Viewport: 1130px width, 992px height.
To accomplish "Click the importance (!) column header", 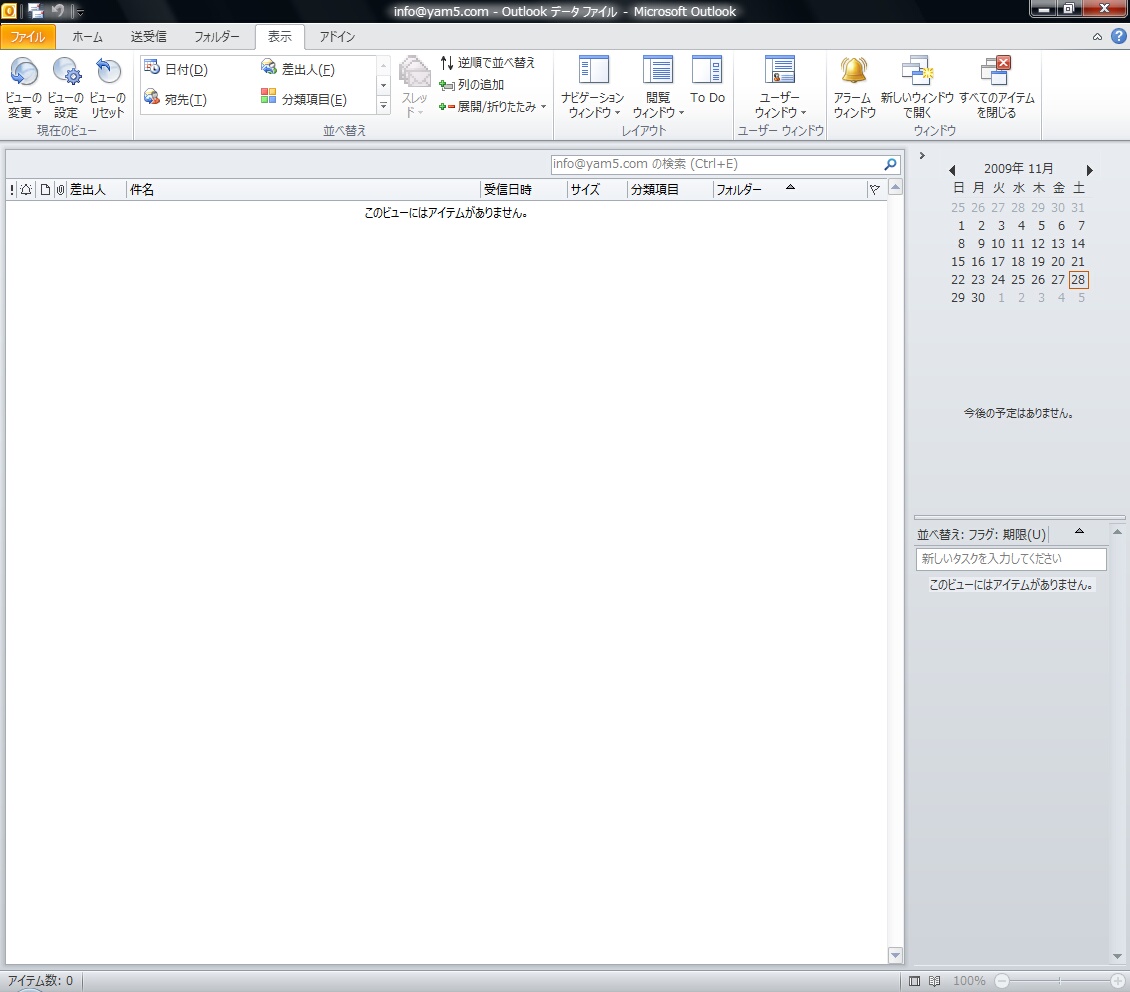I will click(x=12, y=189).
